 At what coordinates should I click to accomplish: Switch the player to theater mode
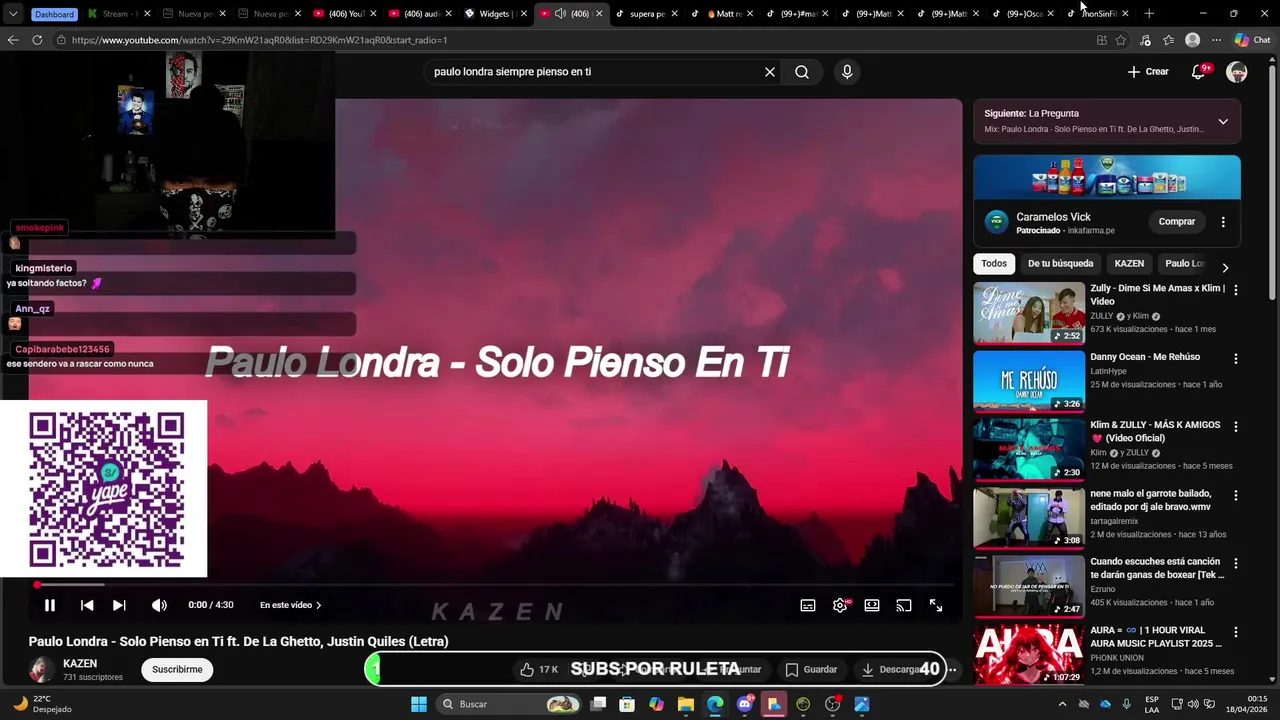coord(872,605)
